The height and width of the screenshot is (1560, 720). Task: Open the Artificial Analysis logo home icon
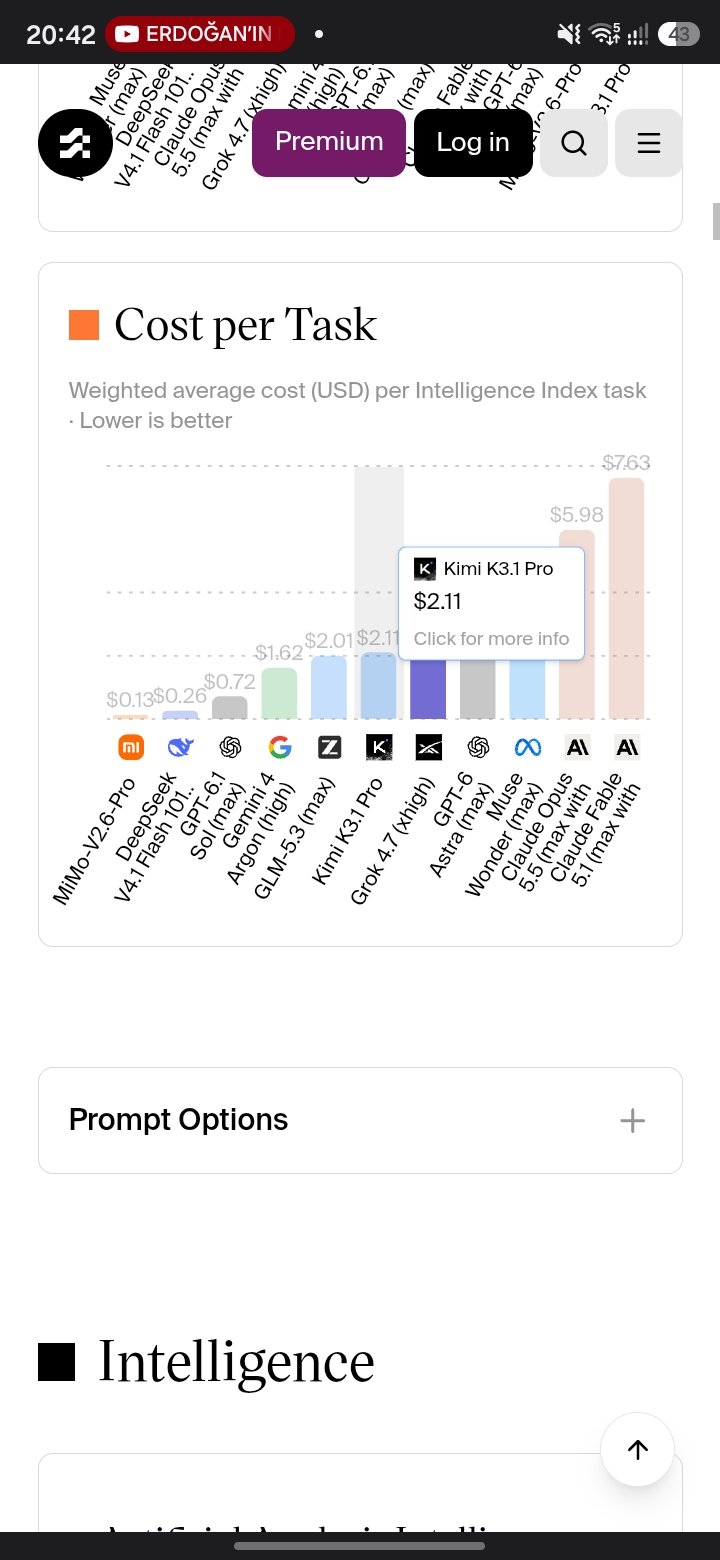pos(77,143)
